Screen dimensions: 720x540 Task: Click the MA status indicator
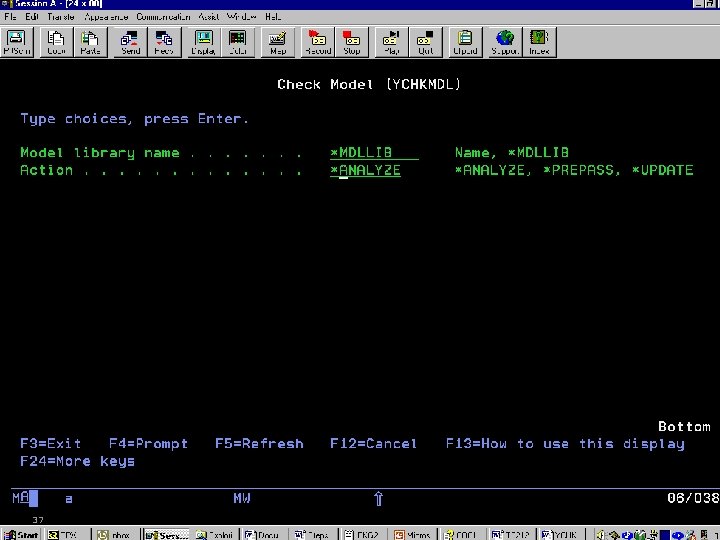tap(21, 498)
